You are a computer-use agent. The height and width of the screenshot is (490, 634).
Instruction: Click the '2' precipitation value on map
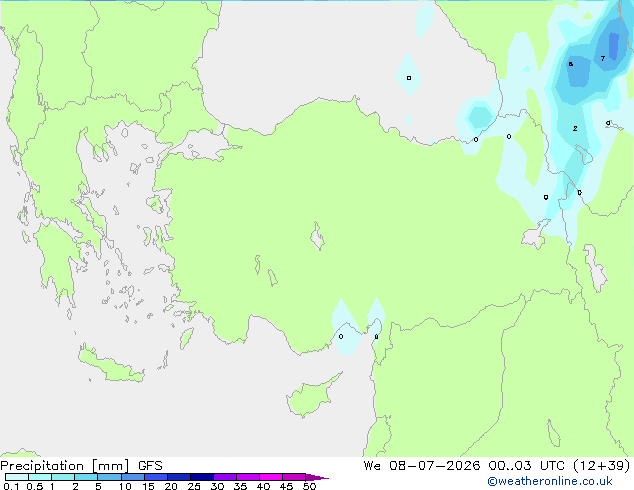pos(575,129)
